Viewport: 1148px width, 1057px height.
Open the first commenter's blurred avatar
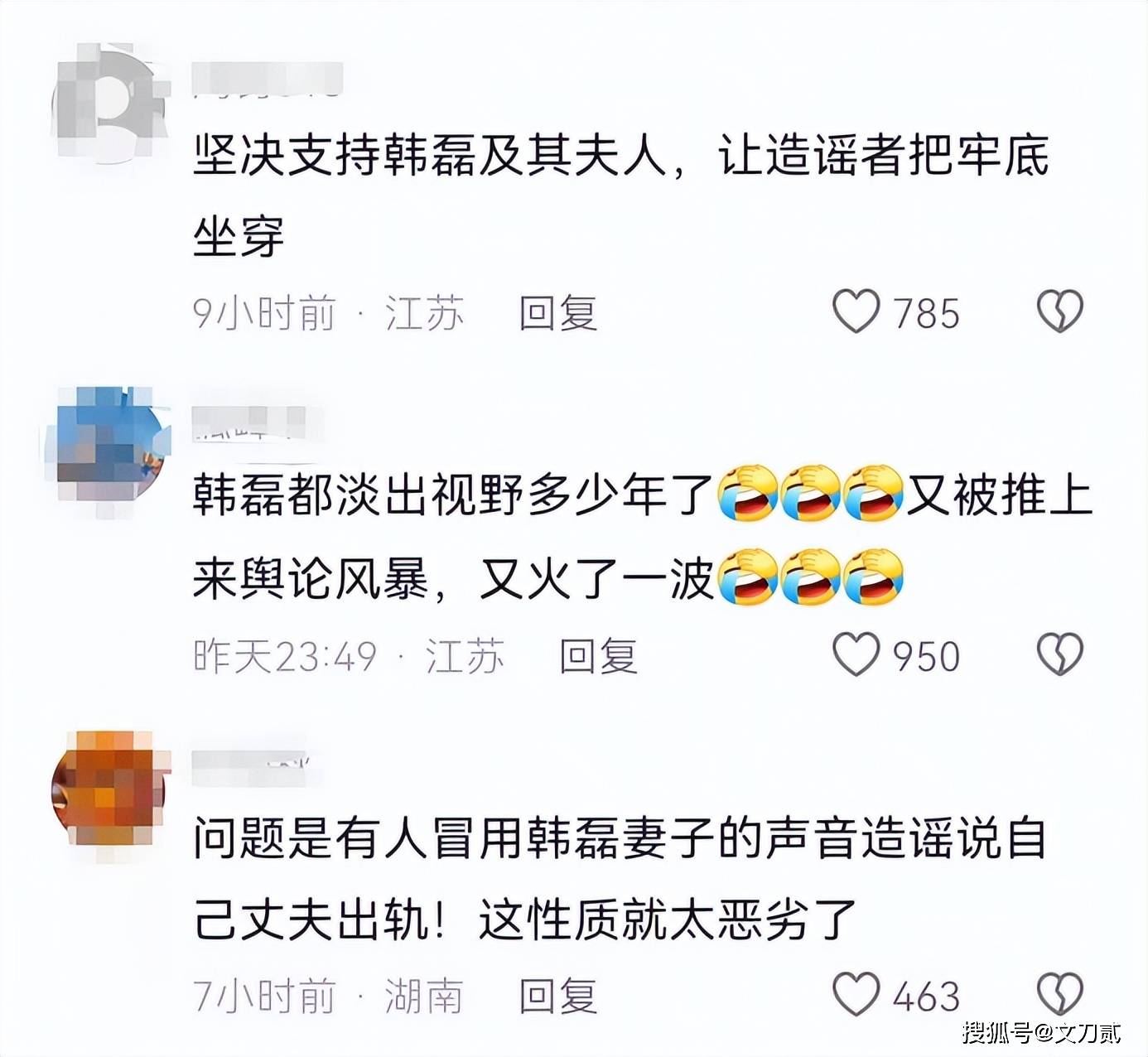tap(109, 104)
